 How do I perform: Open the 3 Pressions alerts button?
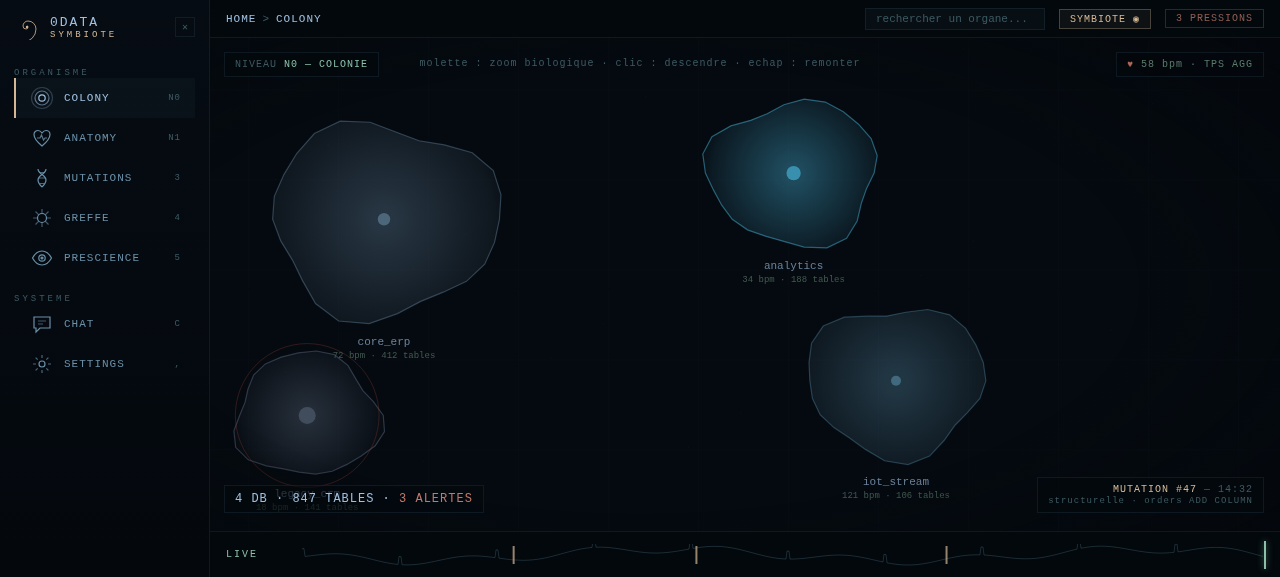[1214, 19]
